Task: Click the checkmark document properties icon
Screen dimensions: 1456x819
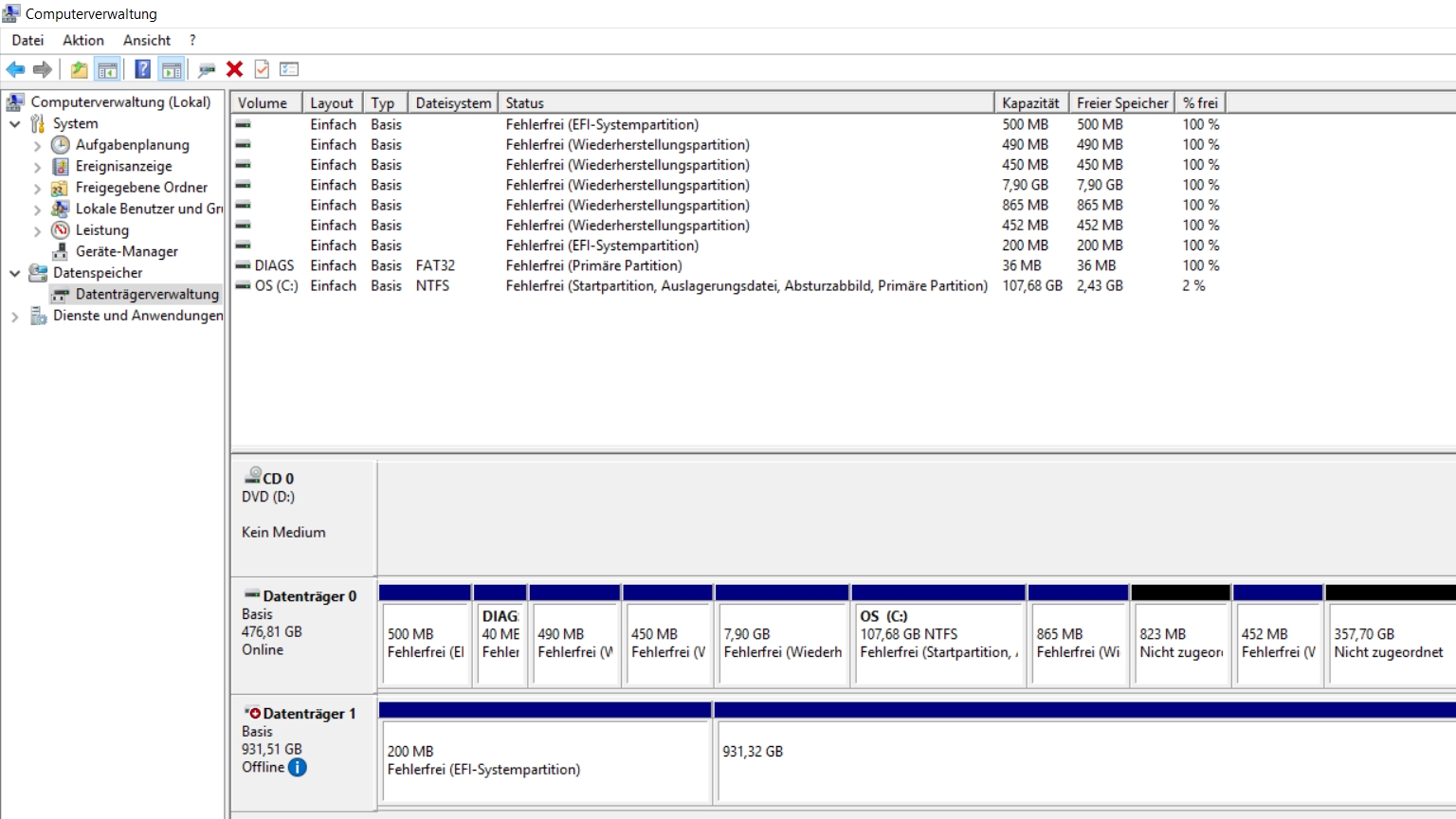Action: point(263,69)
